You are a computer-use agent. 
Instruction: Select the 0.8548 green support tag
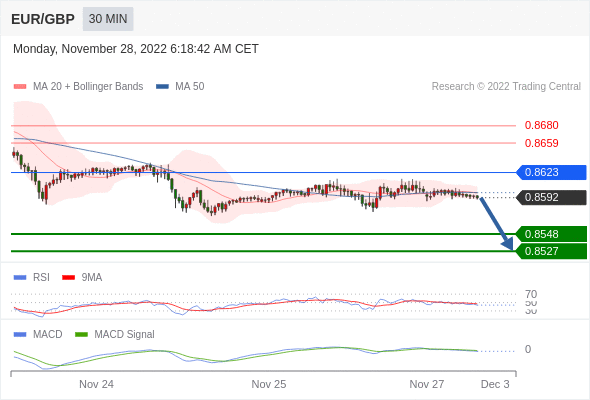[x=551, y=234]
